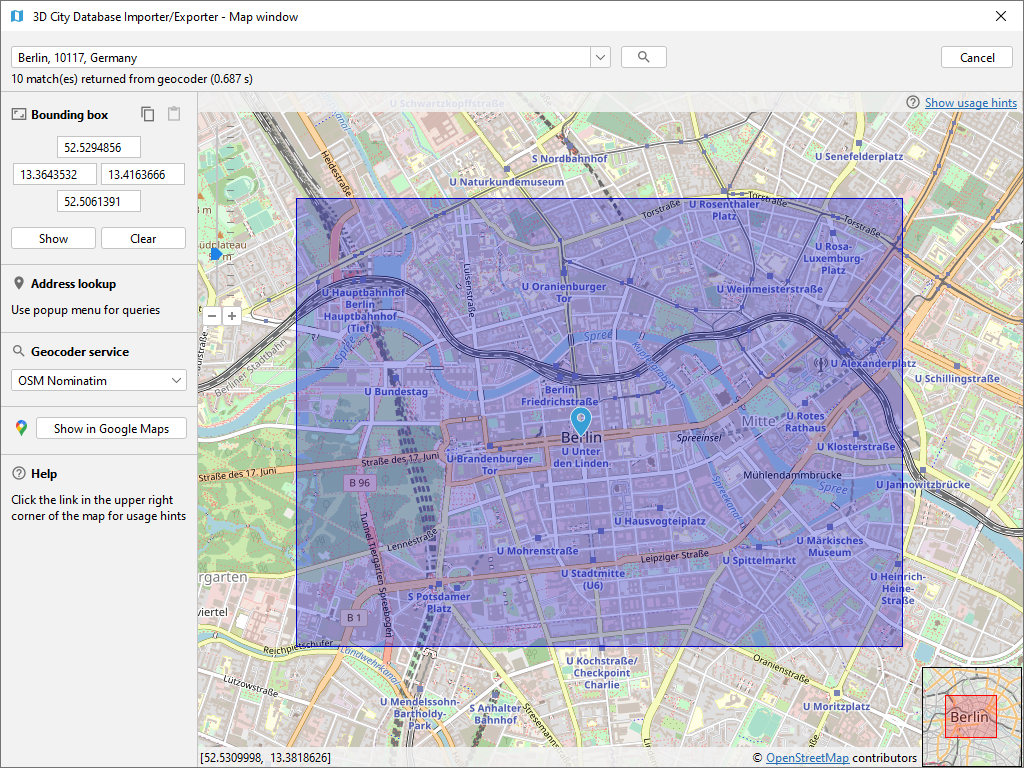Image resolution: width=1024 pixels, height=768 pixels.
Task: Click the question mark usage hints icon
Action: point(913,103)
